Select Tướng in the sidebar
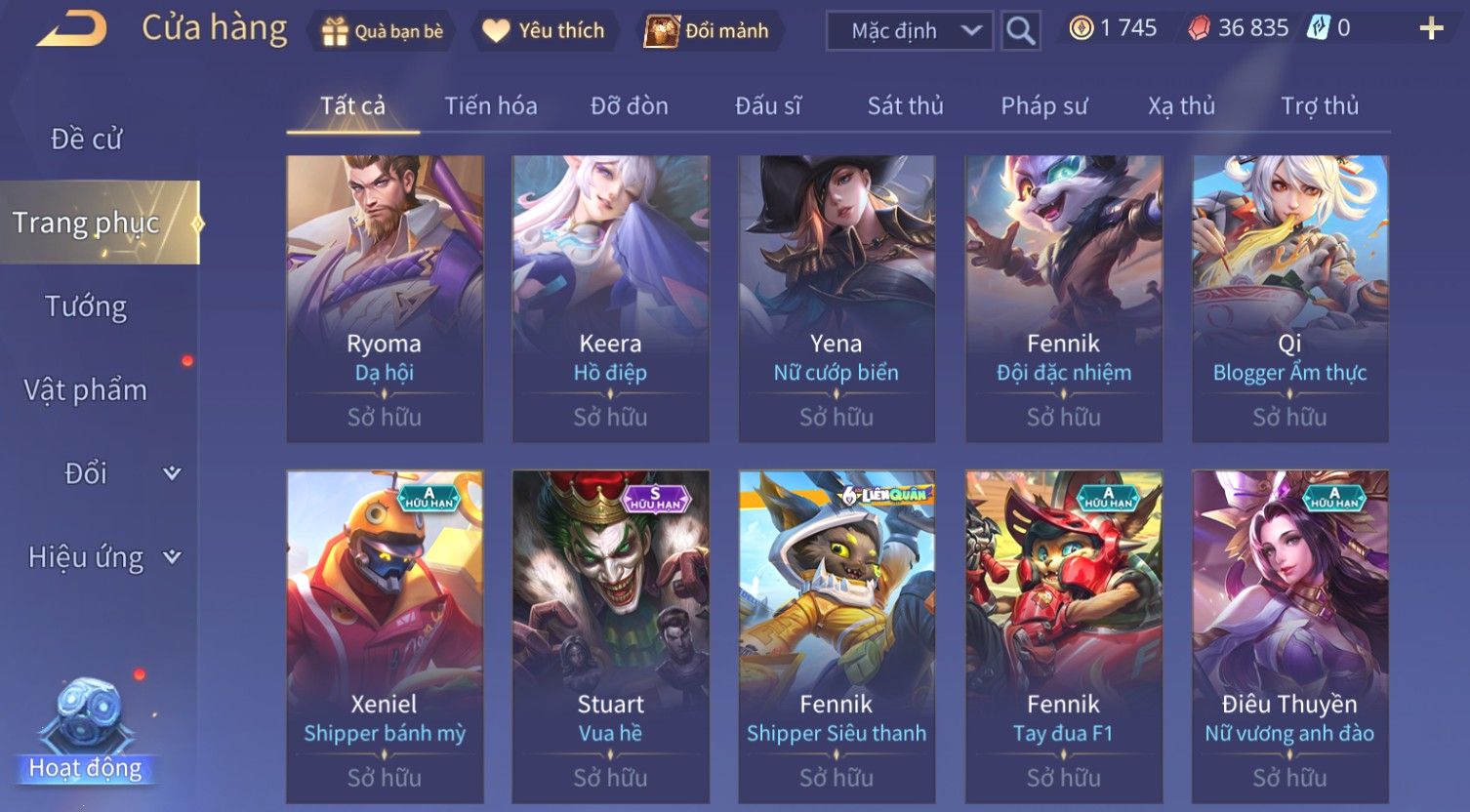This screenshot has width=1470, height=812. (x=86, y=306)
